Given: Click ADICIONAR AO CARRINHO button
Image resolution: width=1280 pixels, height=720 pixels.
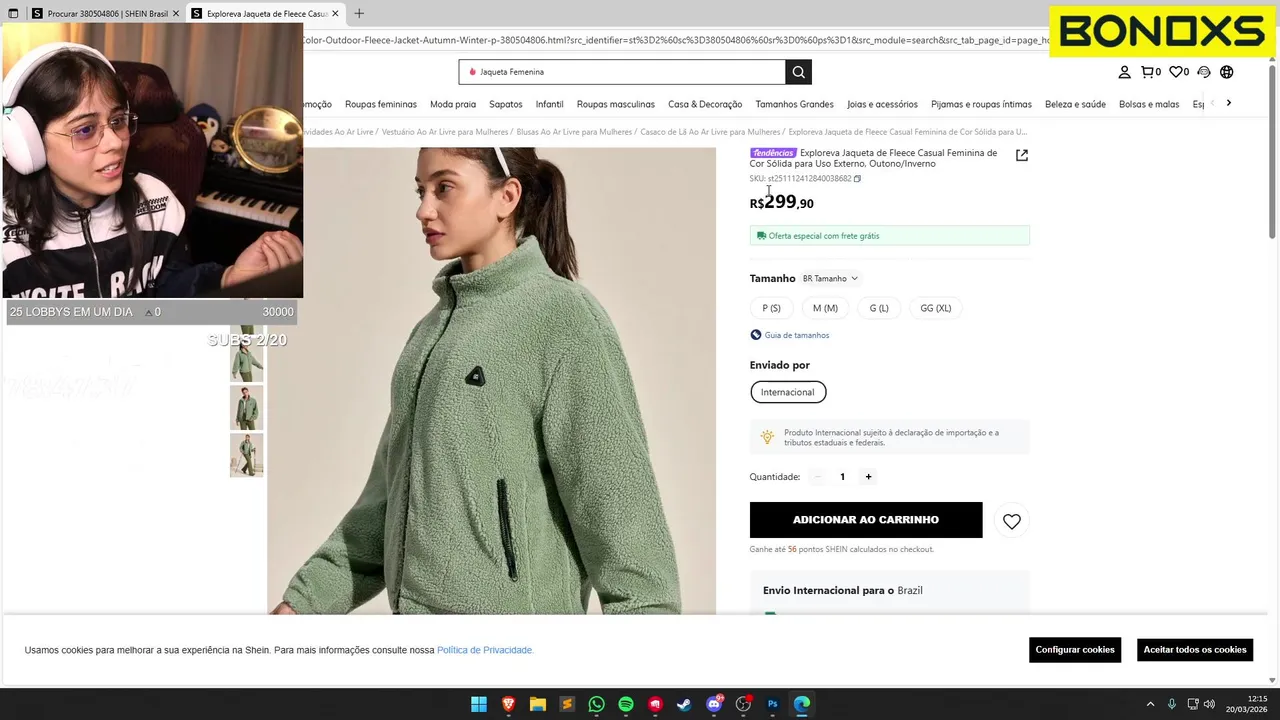Looking at the screenshot, I should (x=866, y=520).
